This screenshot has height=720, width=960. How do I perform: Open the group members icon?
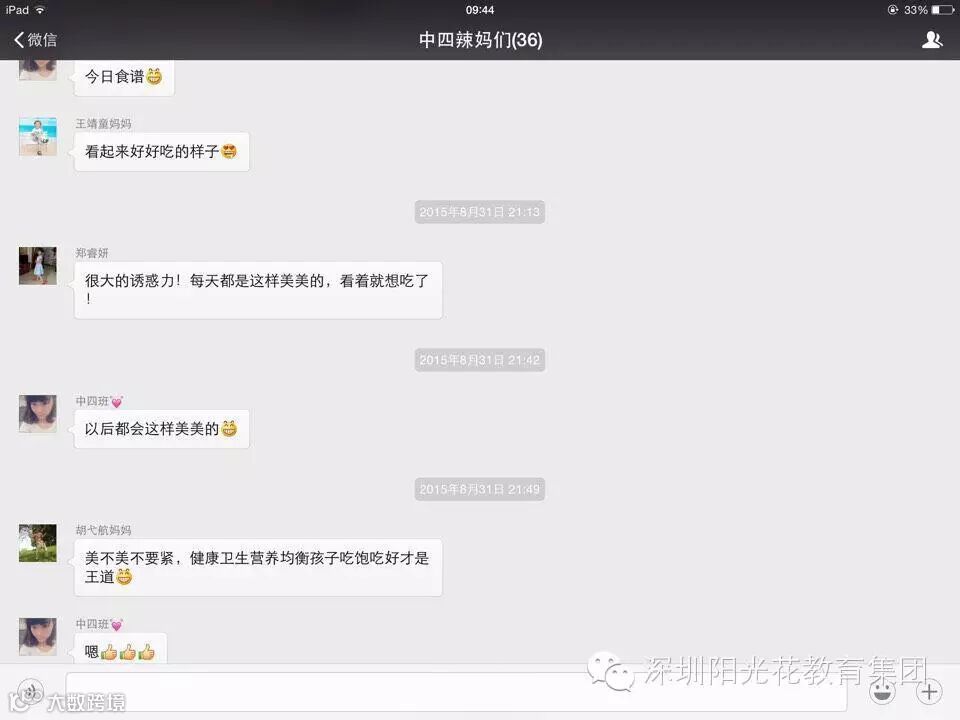click(x=932, y=40)
